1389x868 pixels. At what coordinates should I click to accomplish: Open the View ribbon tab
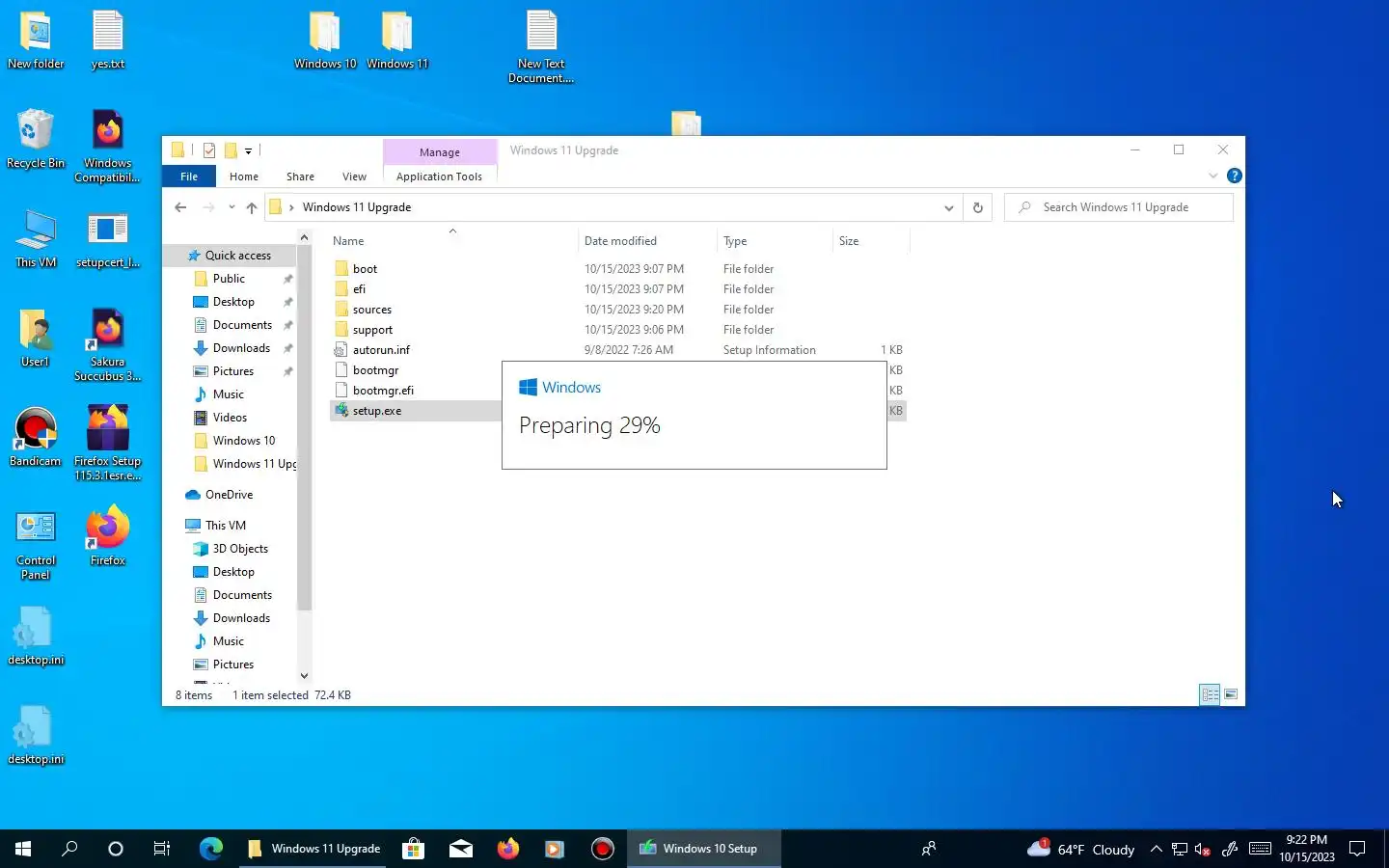(354, 176)
